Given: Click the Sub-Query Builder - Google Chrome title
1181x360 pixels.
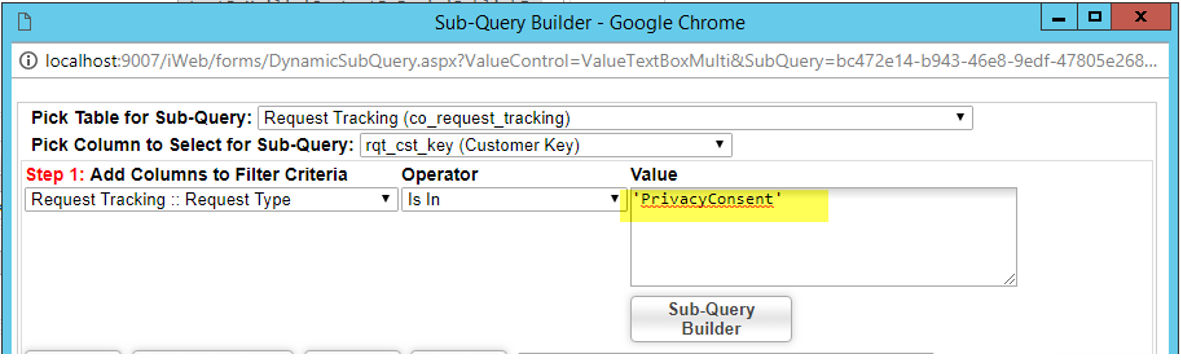Looking at the screenshot, I should click(x=590, y=23).
